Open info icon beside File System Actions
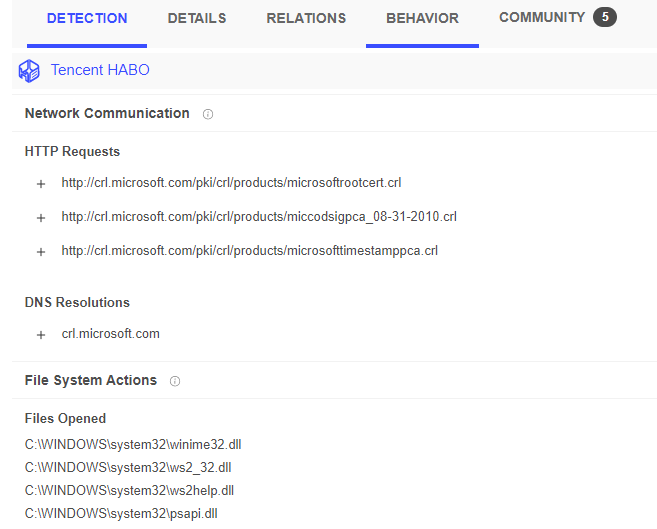Image resolution: width=657 pixels, height=529 pixels. pos(175,381)
